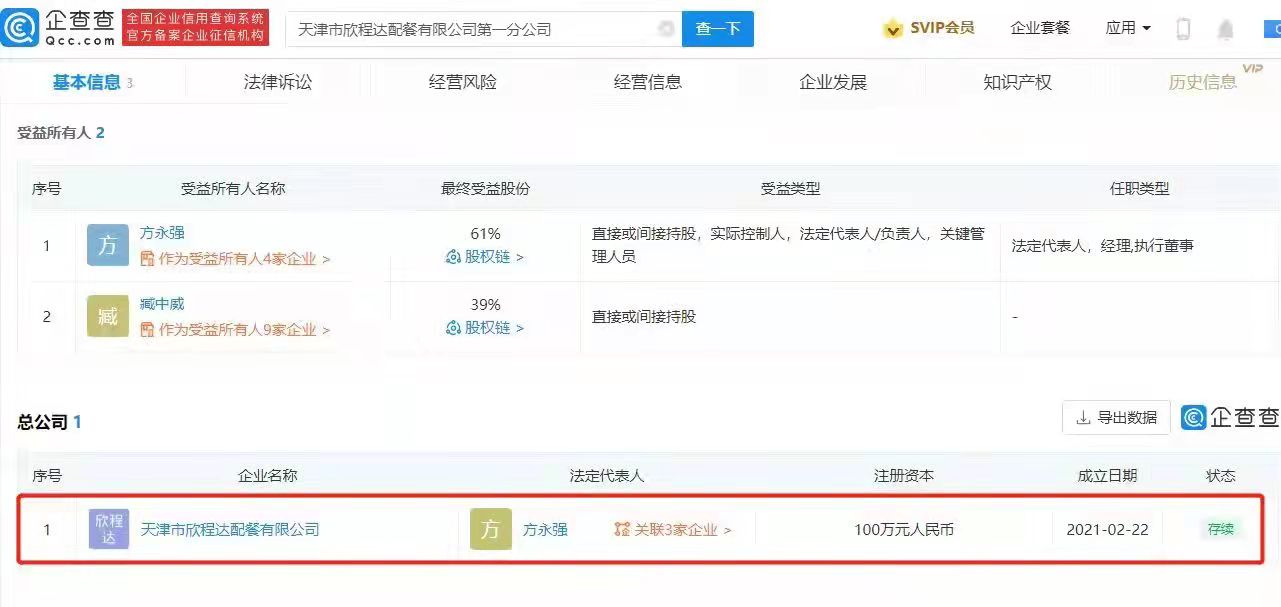Expand 作为受益所有人9家企业 link
Viewport: 1281px width, 607px height.
coord(236,329)
